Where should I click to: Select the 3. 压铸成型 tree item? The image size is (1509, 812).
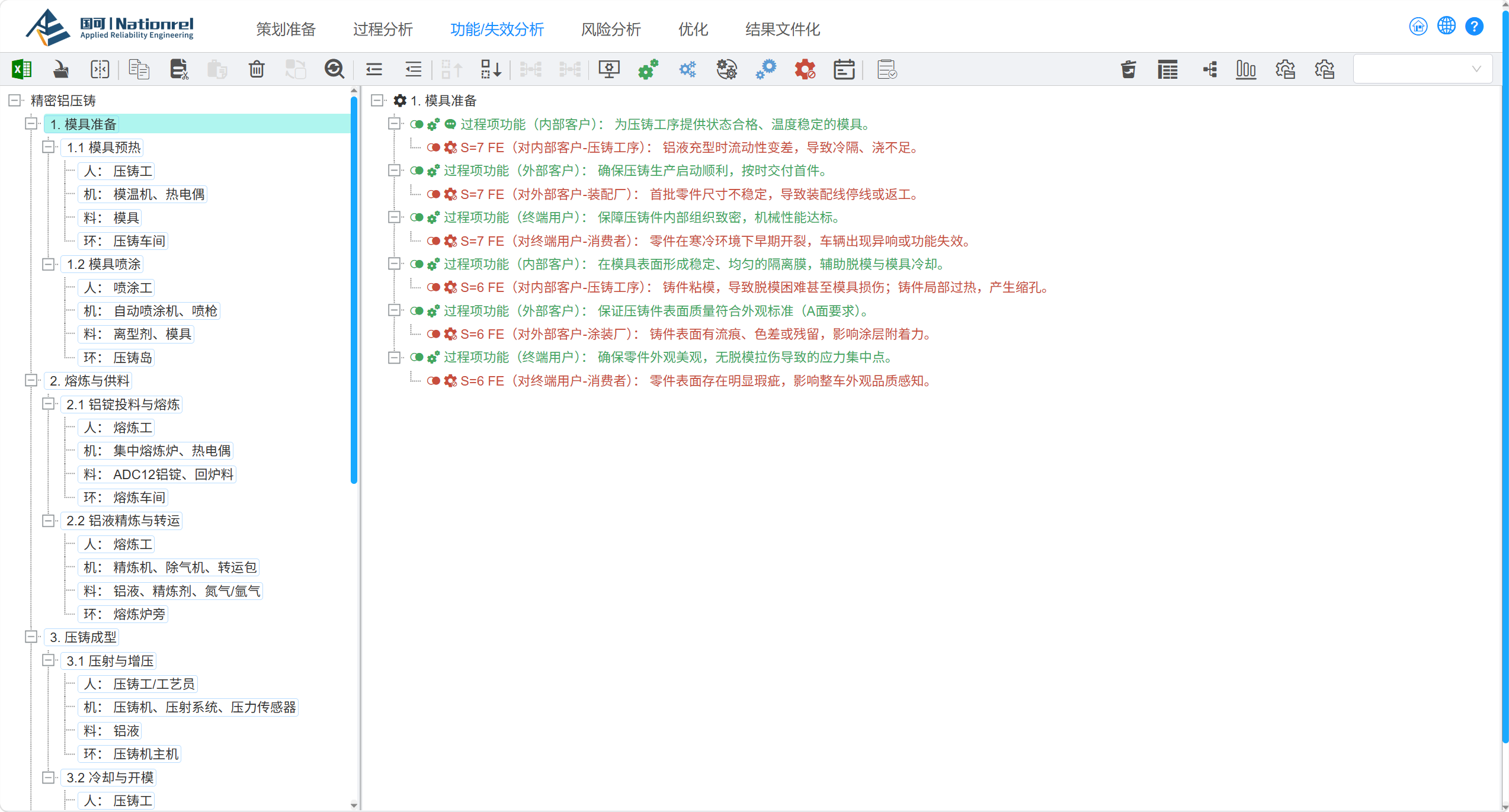(83, 637)
